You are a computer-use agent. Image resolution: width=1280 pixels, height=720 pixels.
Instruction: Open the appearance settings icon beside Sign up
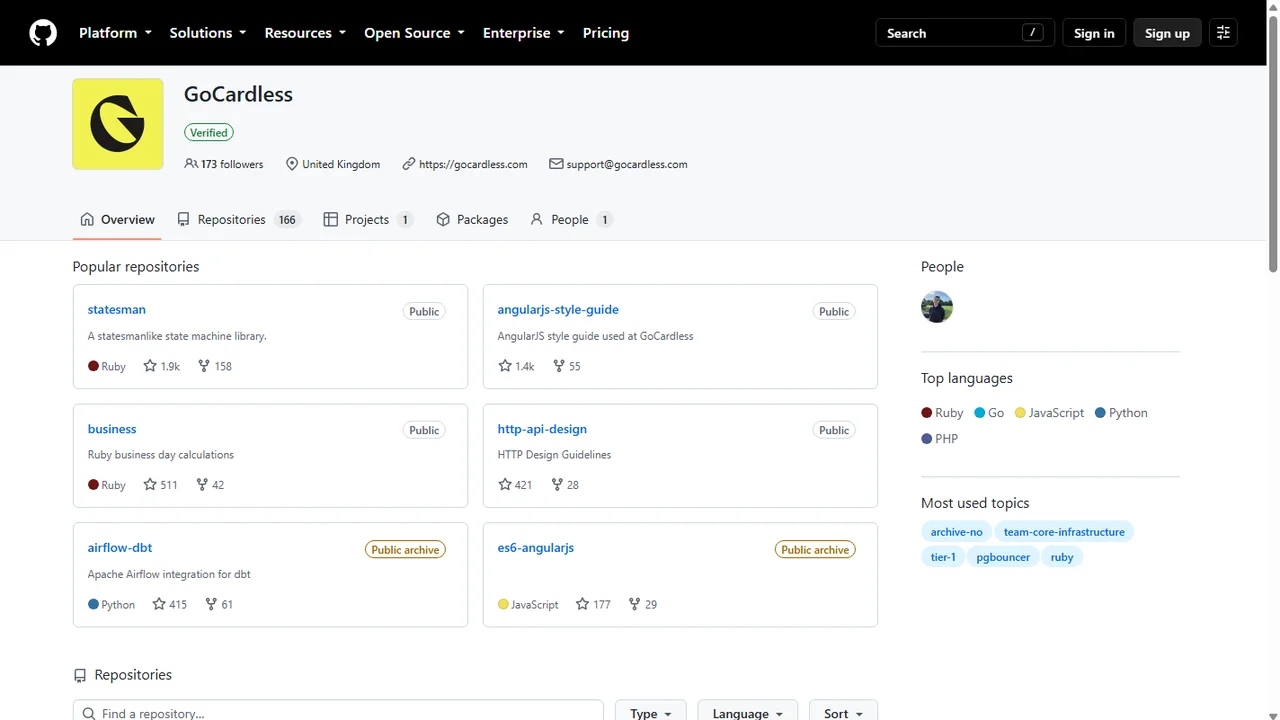point(1223,33)
